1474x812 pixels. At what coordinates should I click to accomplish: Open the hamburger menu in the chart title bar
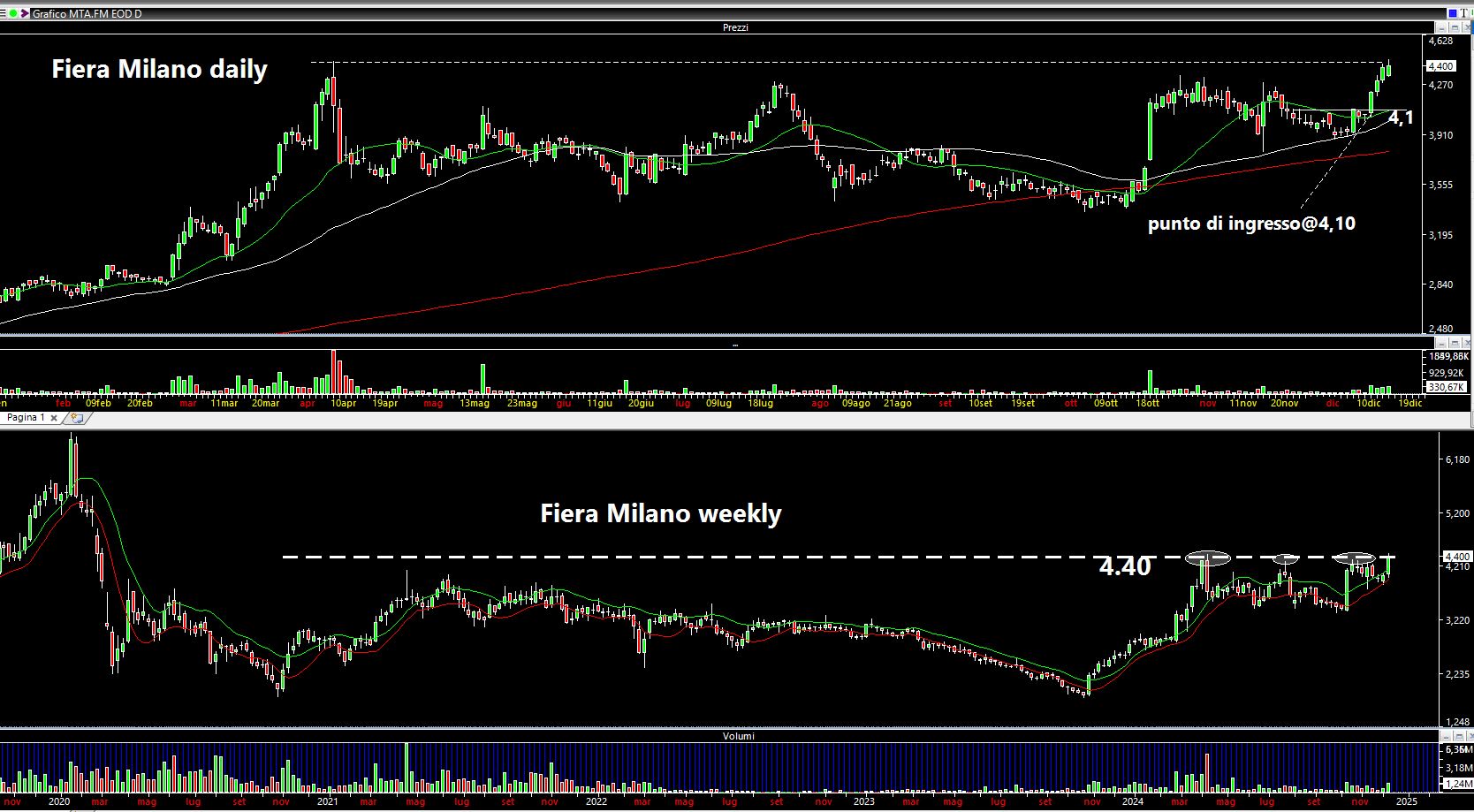tap(4, 13)
